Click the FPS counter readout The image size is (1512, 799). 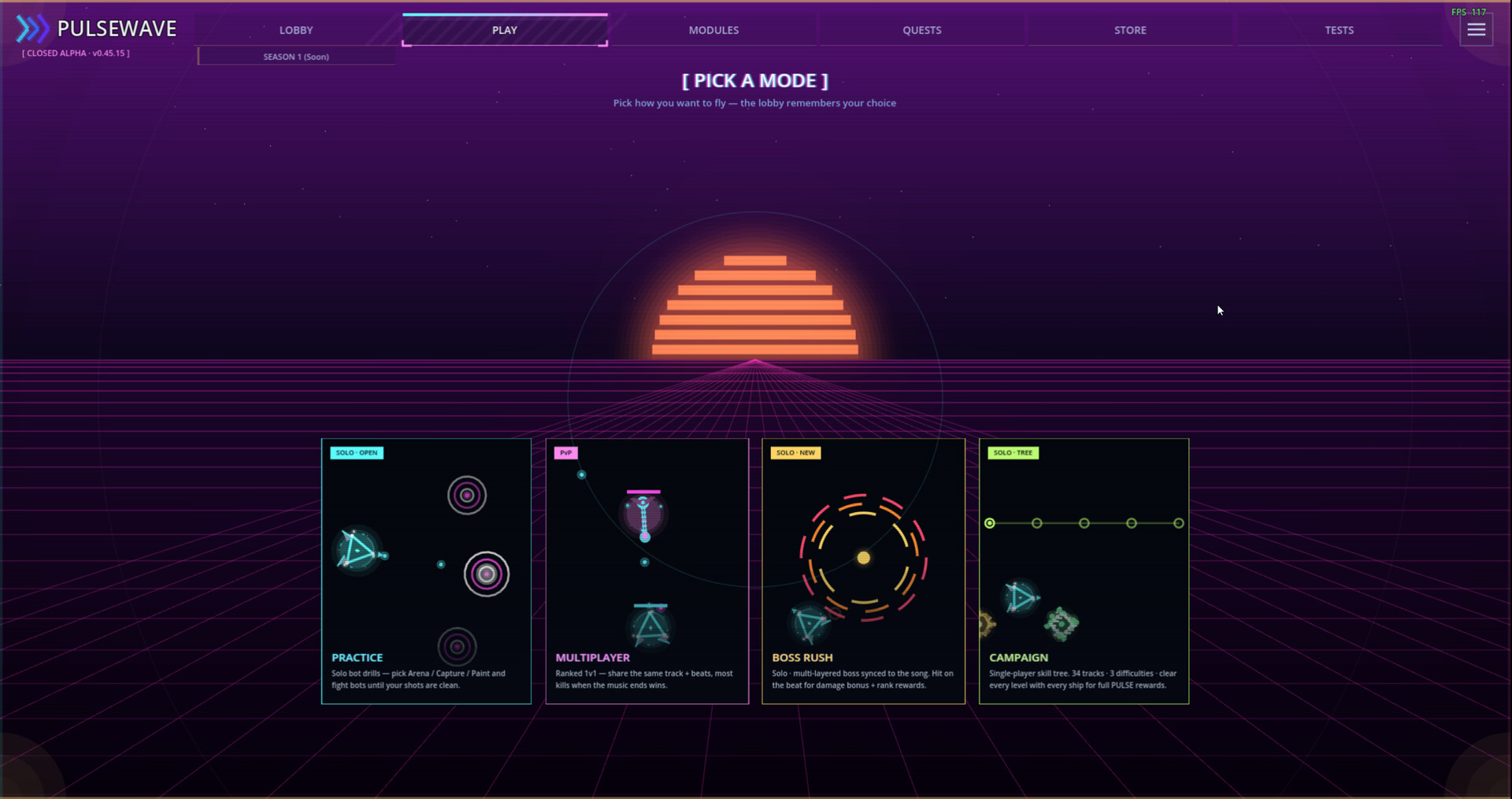pos(1469,12)
